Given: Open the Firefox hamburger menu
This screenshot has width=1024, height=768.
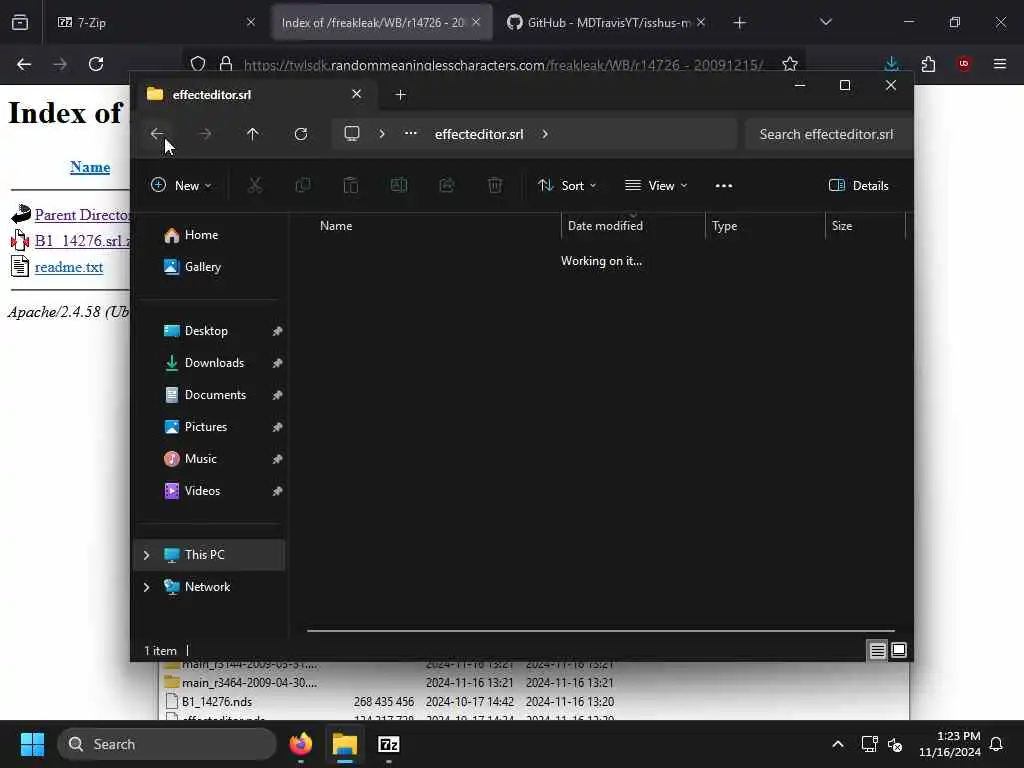Looking at the screenshot, I should [1000, 64].
